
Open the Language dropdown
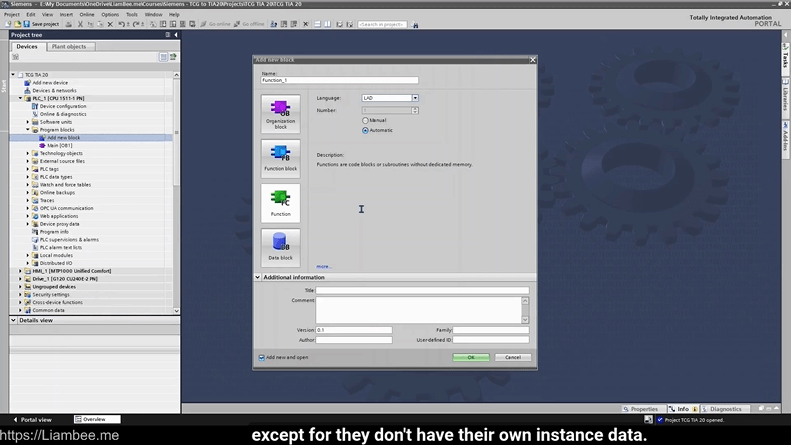[415, 98]
